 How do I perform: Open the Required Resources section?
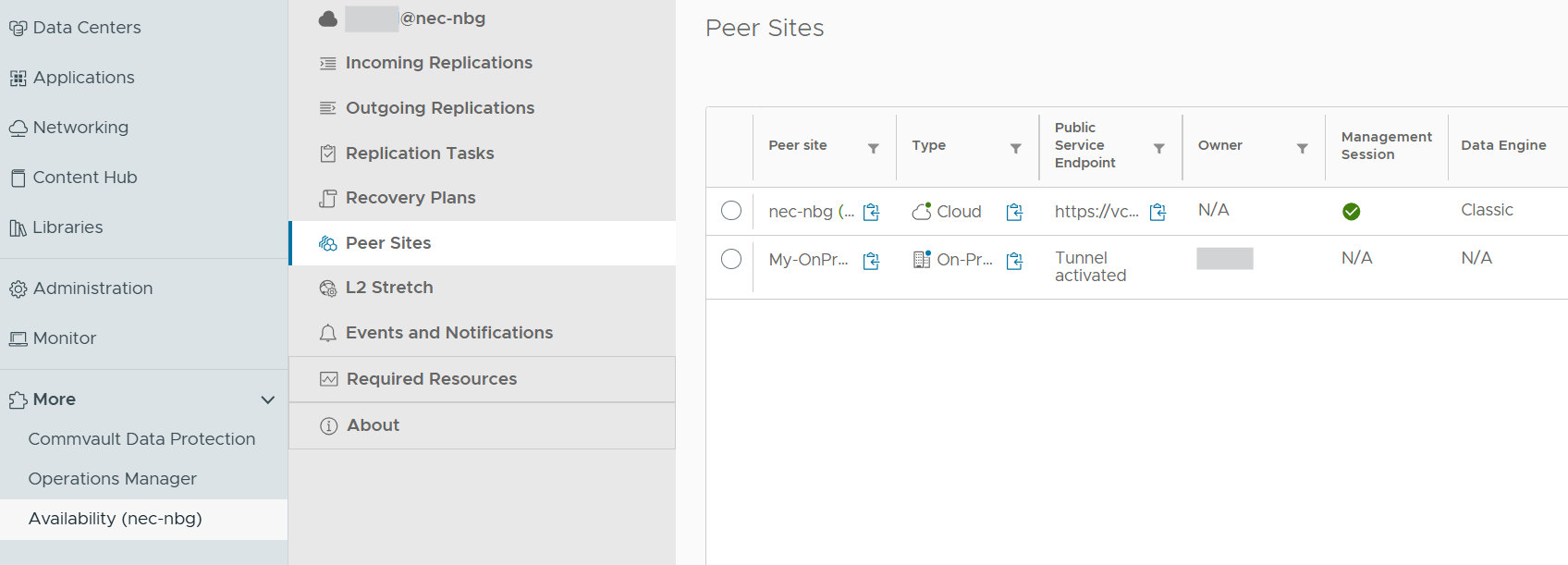coord(482,379)
